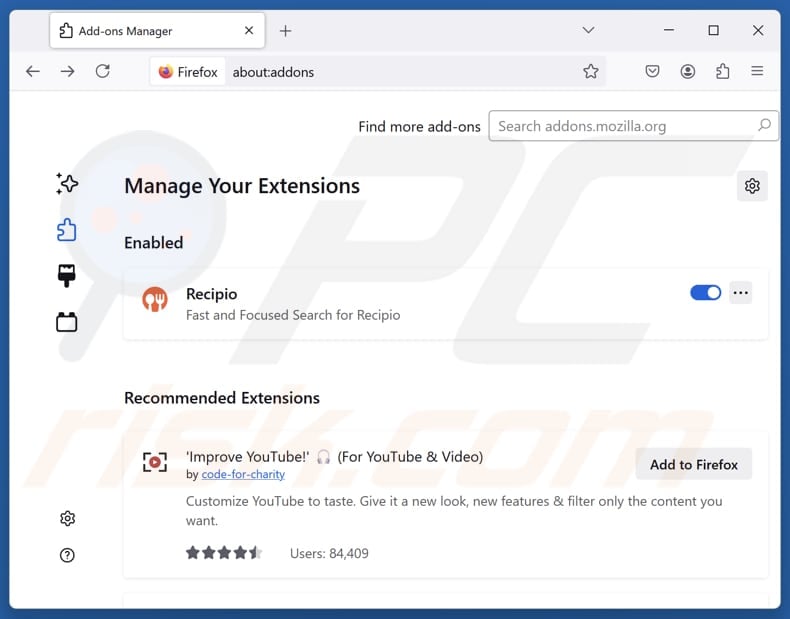Bookmark this page with the star icon

590,72
